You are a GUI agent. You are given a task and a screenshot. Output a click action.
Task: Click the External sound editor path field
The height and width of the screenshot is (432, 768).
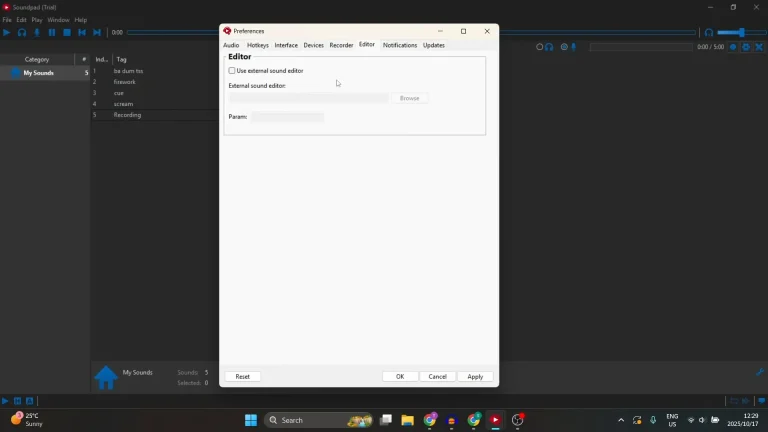[309, 98]
